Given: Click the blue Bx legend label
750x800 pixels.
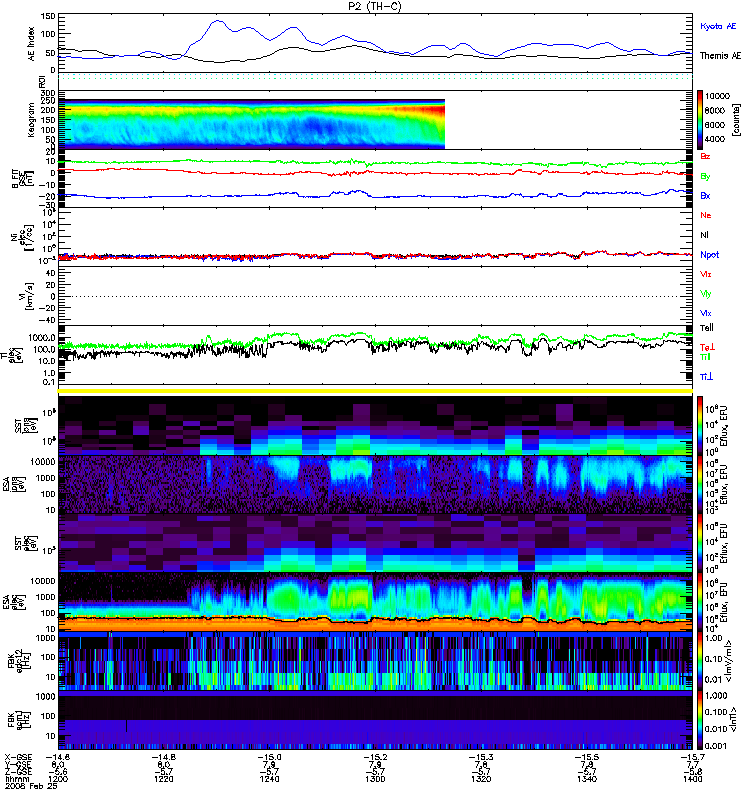Looking at the screenshot, I should point(705,195).
